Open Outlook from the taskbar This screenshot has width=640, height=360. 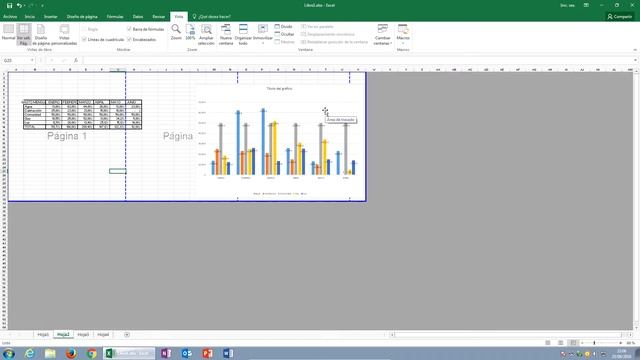(187, 353)
